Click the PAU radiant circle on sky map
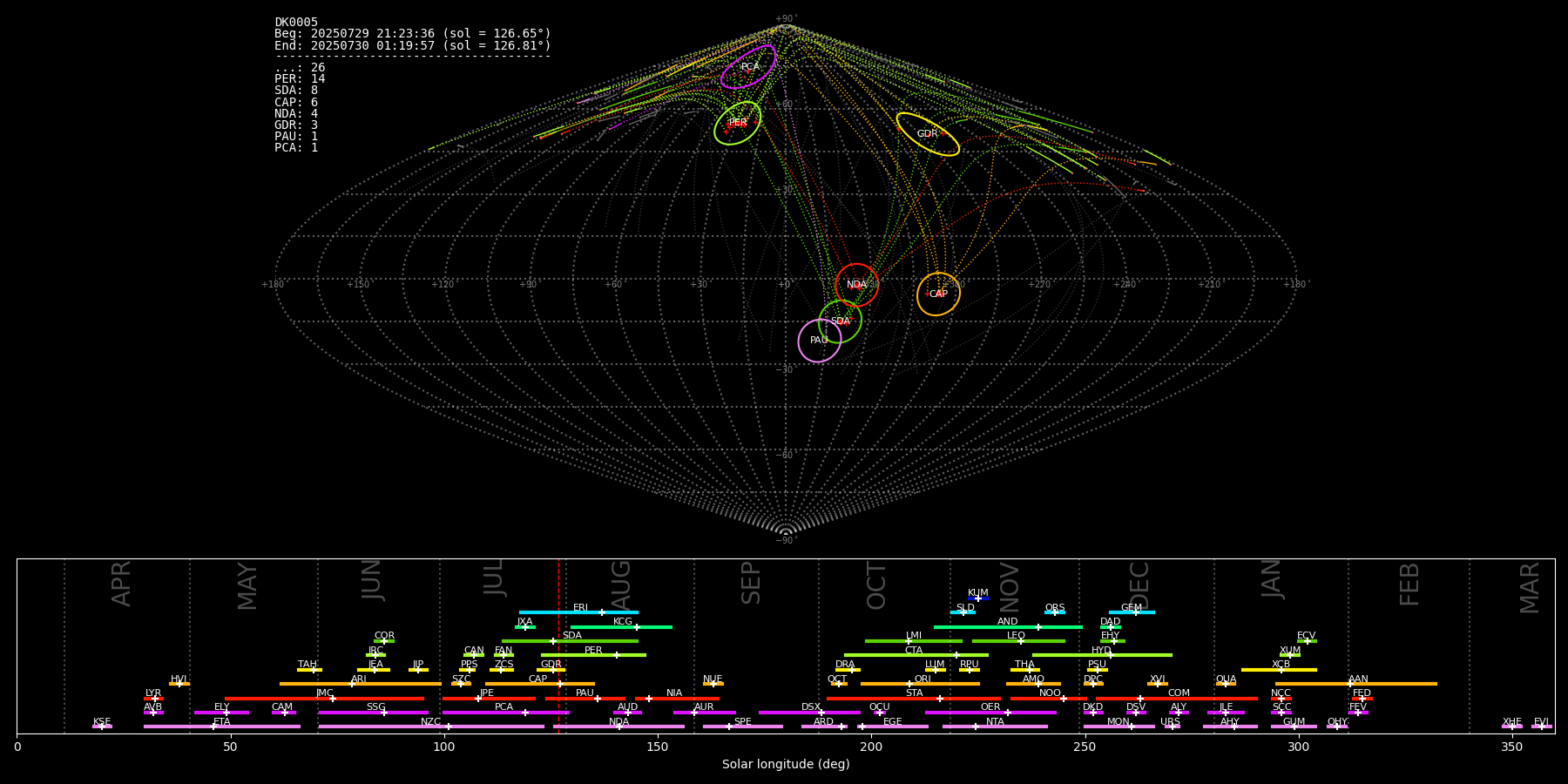The image size is (1568, 784). [820, 341]
